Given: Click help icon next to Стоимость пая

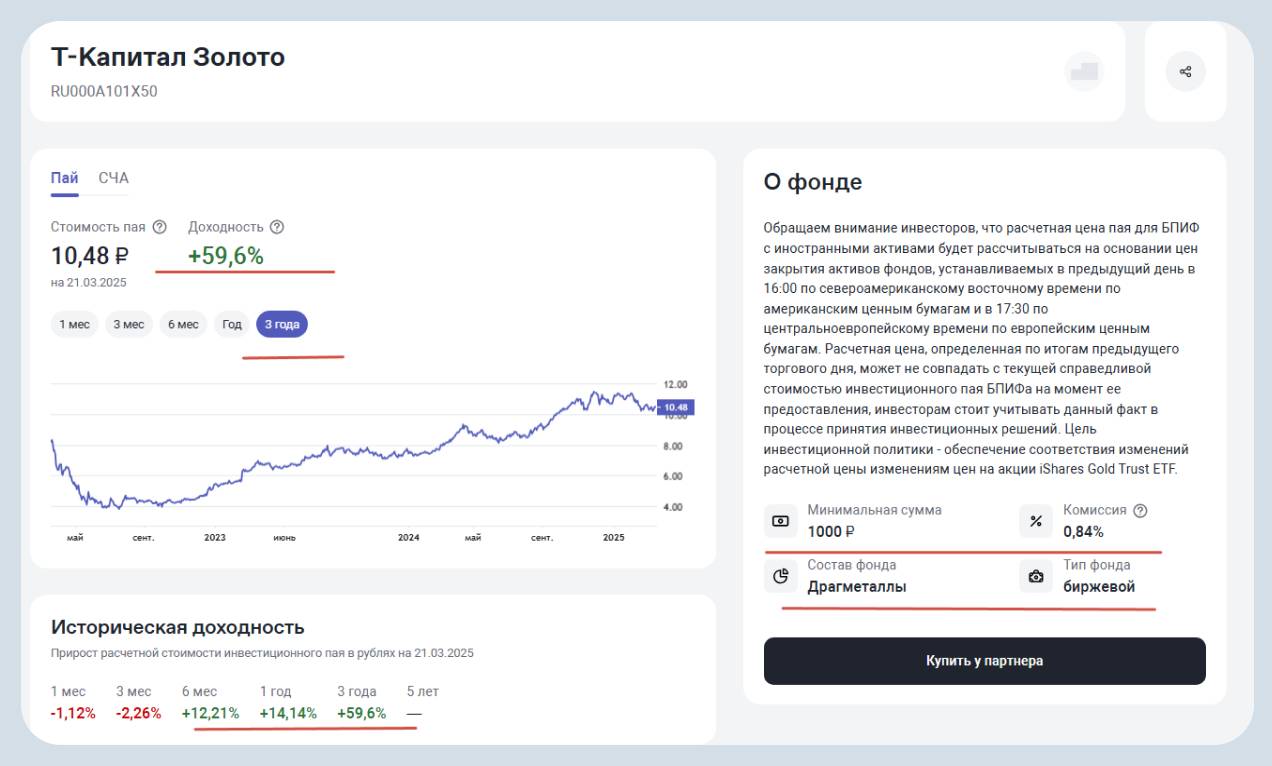Looking at the screenshot, I should pos(159,227).
